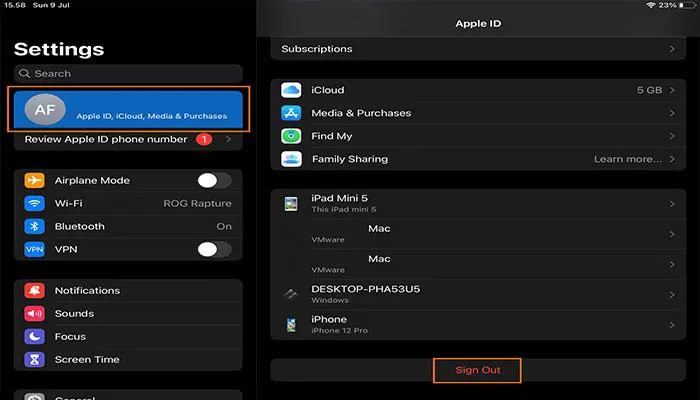Viewport: 700px width, 400px height.
Task: Expand the Subscriptions chevron
Action: click(672, 49)
